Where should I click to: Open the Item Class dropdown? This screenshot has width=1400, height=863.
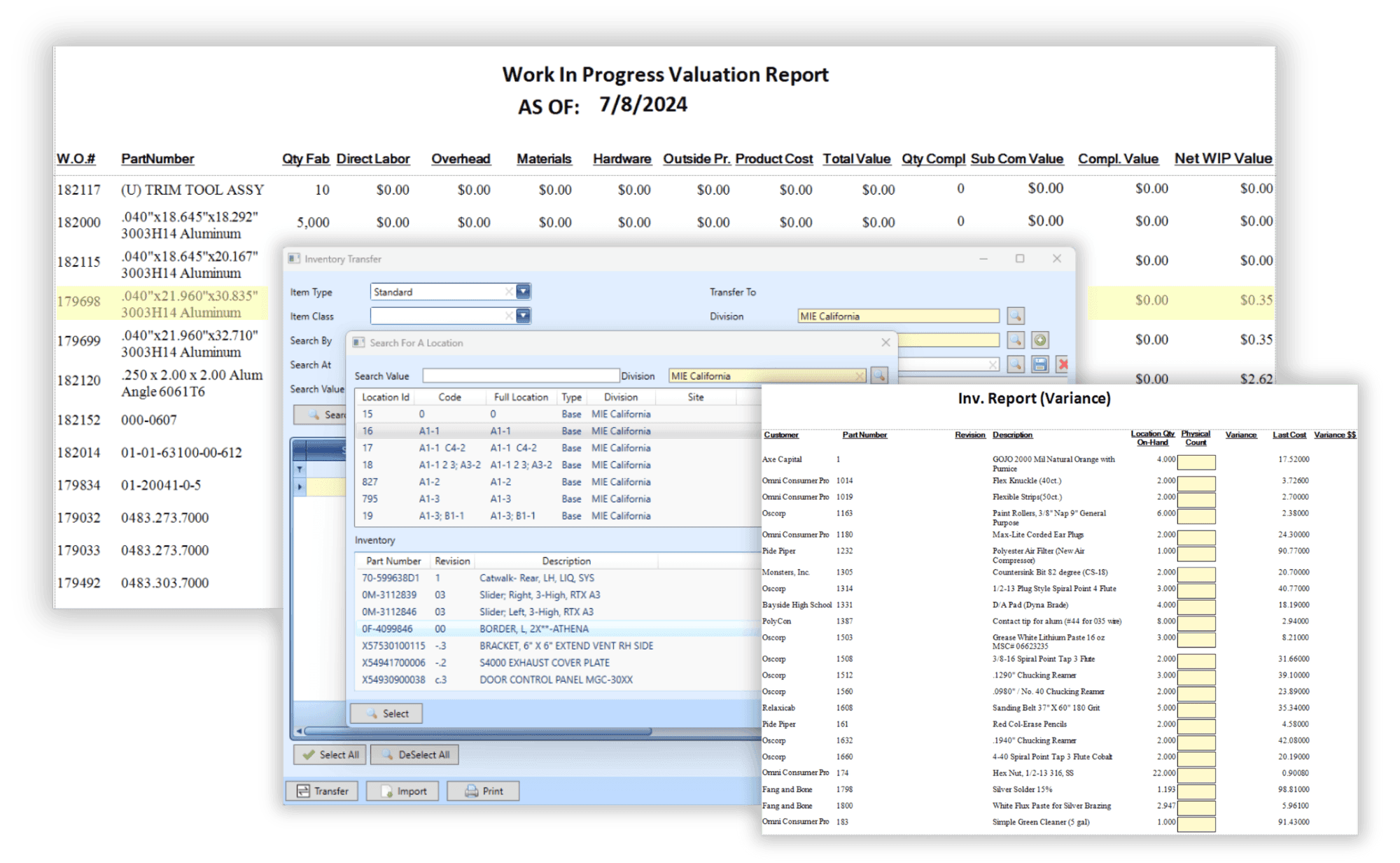523,316
